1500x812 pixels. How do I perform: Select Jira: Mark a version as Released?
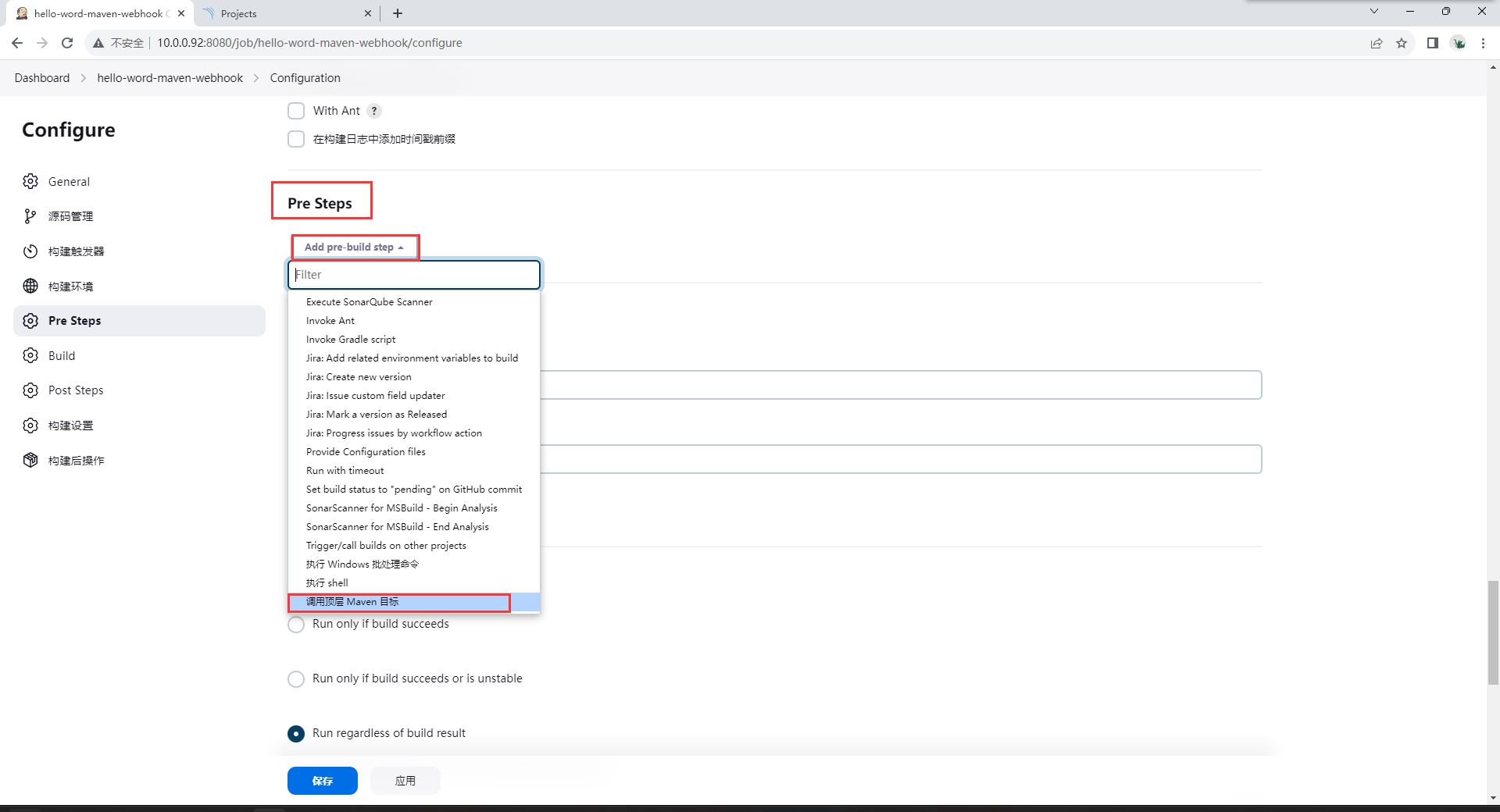tap(414, 415)
